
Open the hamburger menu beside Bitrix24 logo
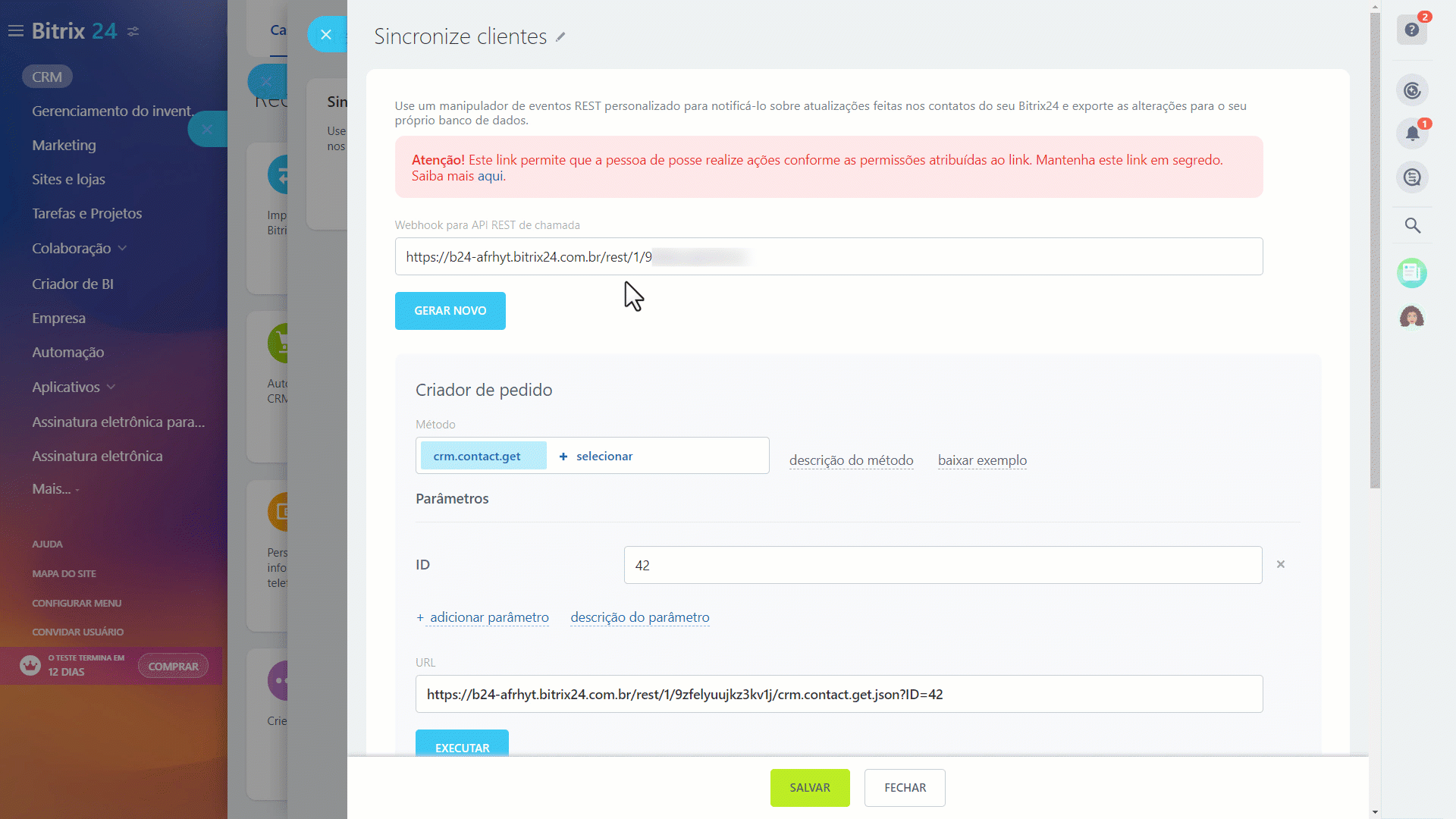pyautogui.click(x=16, y=30)
